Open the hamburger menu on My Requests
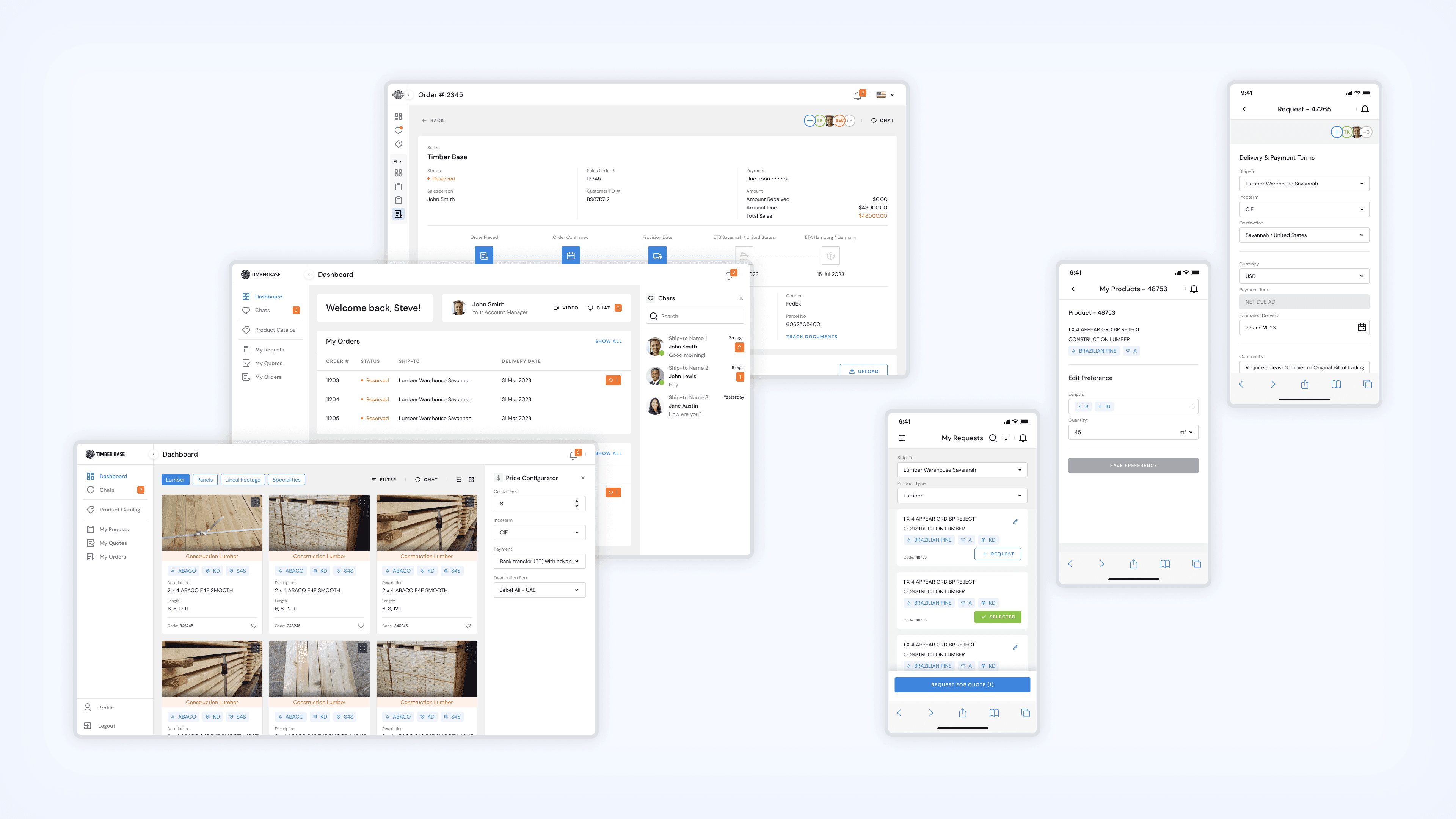Image resolution: width=1456 pixels, height=819 pixels. (x=902, y=438)
